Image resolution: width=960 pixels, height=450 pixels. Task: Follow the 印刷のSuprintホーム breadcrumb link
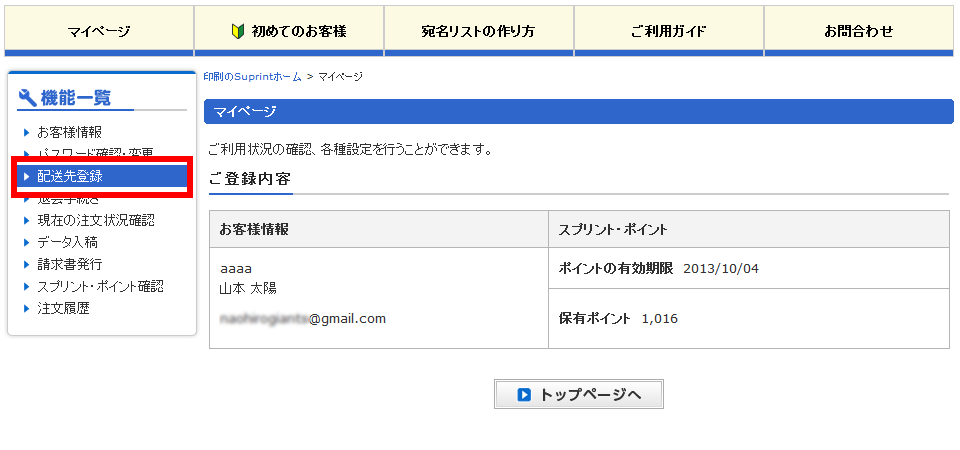point(252,77)
